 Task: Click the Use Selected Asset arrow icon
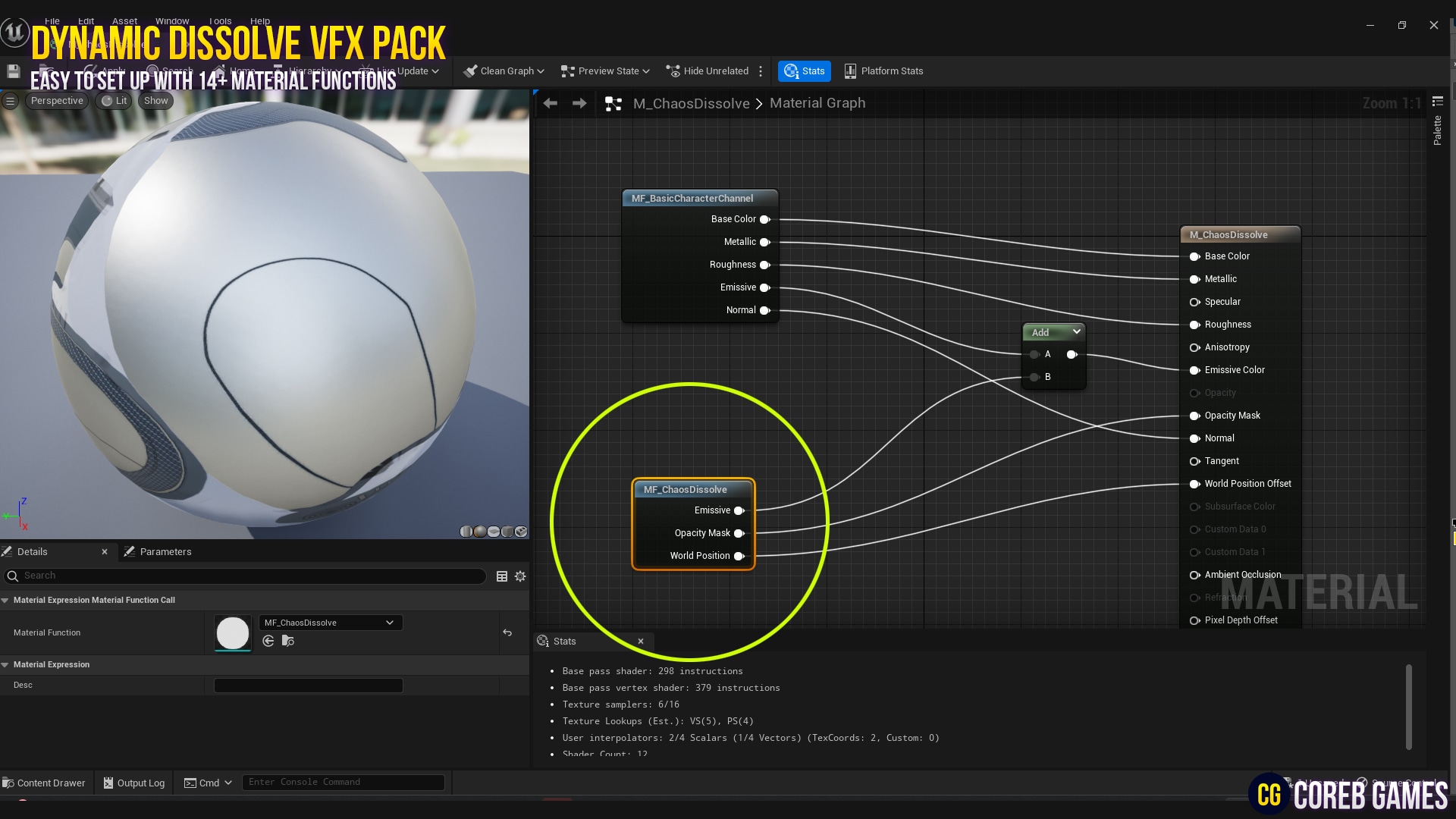click(x=268, y=641)
